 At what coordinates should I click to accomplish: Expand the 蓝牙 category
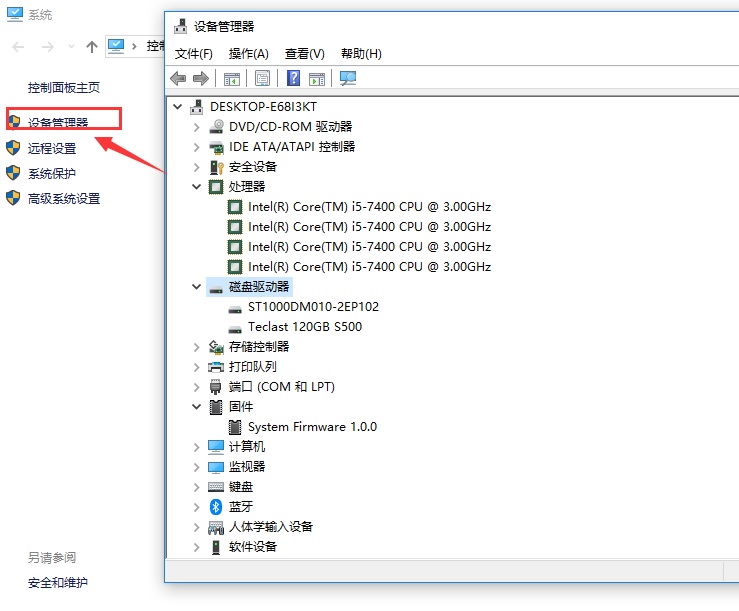coord(197,507)
